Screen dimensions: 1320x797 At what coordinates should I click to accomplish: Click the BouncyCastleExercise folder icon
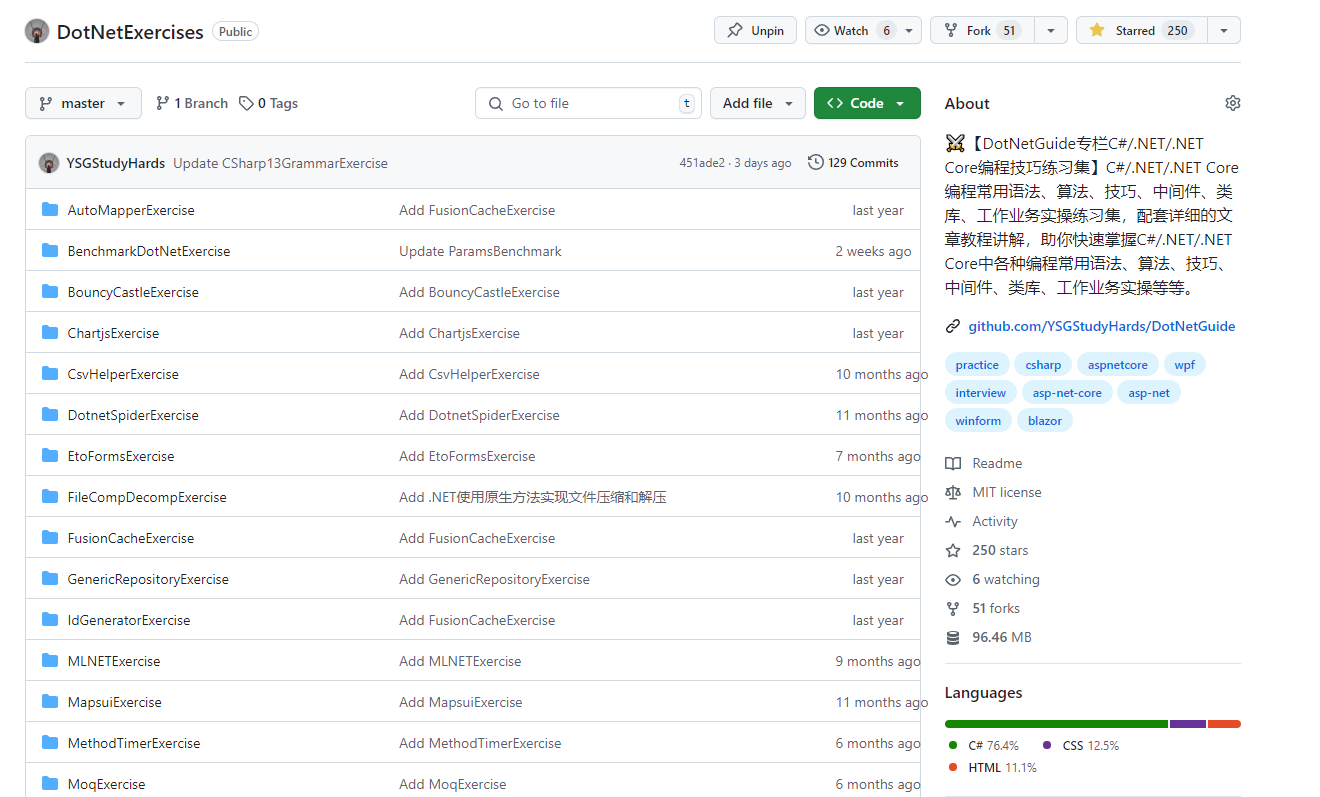50,292
